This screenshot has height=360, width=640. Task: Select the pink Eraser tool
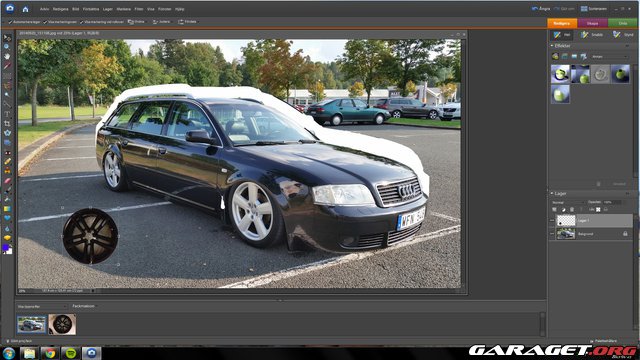pyautogui.click(x=7, y=181)
